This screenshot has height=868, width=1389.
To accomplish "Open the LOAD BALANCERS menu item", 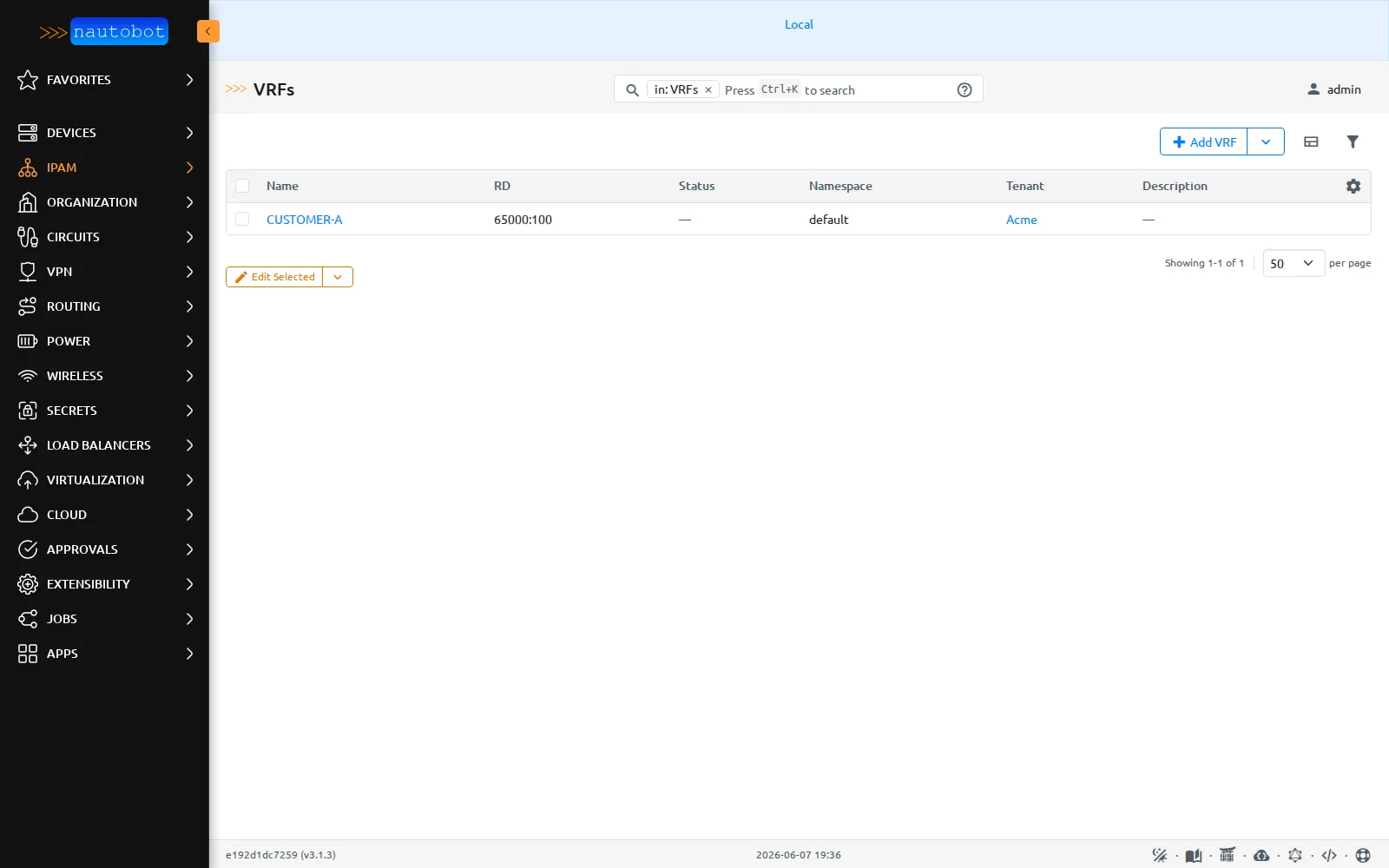I will pyautogui.click(x=104, y=445).
